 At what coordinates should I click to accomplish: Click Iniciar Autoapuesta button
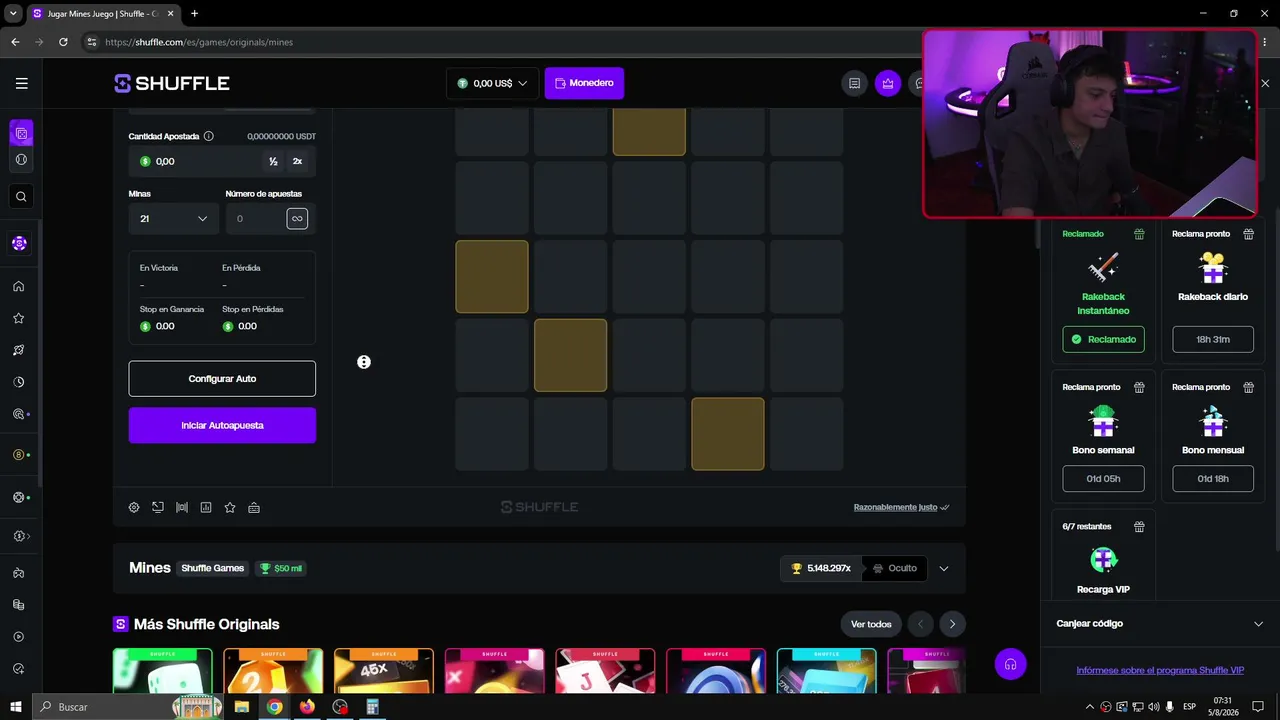[222, 425]
